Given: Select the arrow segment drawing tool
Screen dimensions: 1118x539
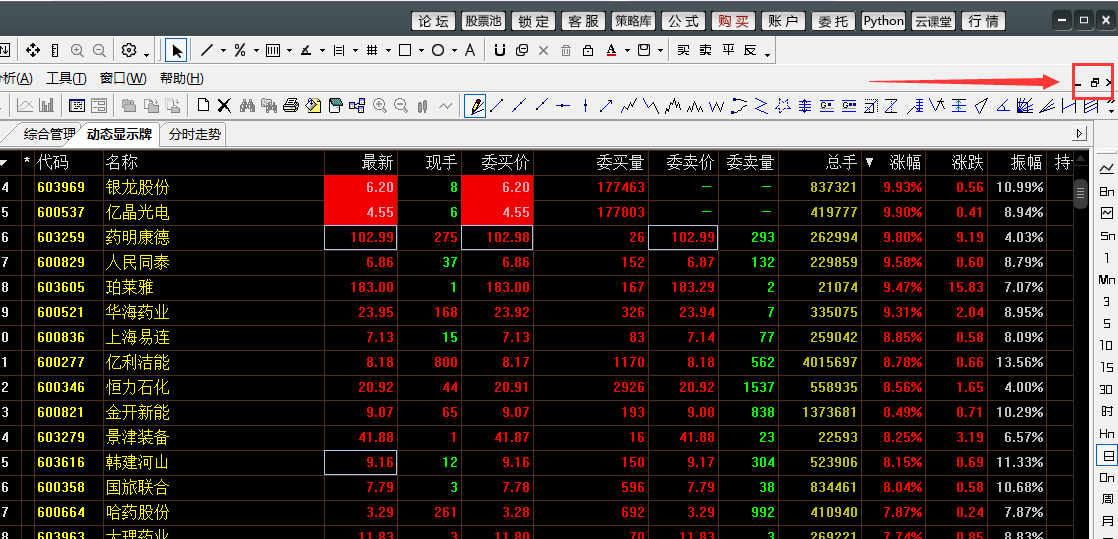Looking at the screenshot, I should point(606,106).
